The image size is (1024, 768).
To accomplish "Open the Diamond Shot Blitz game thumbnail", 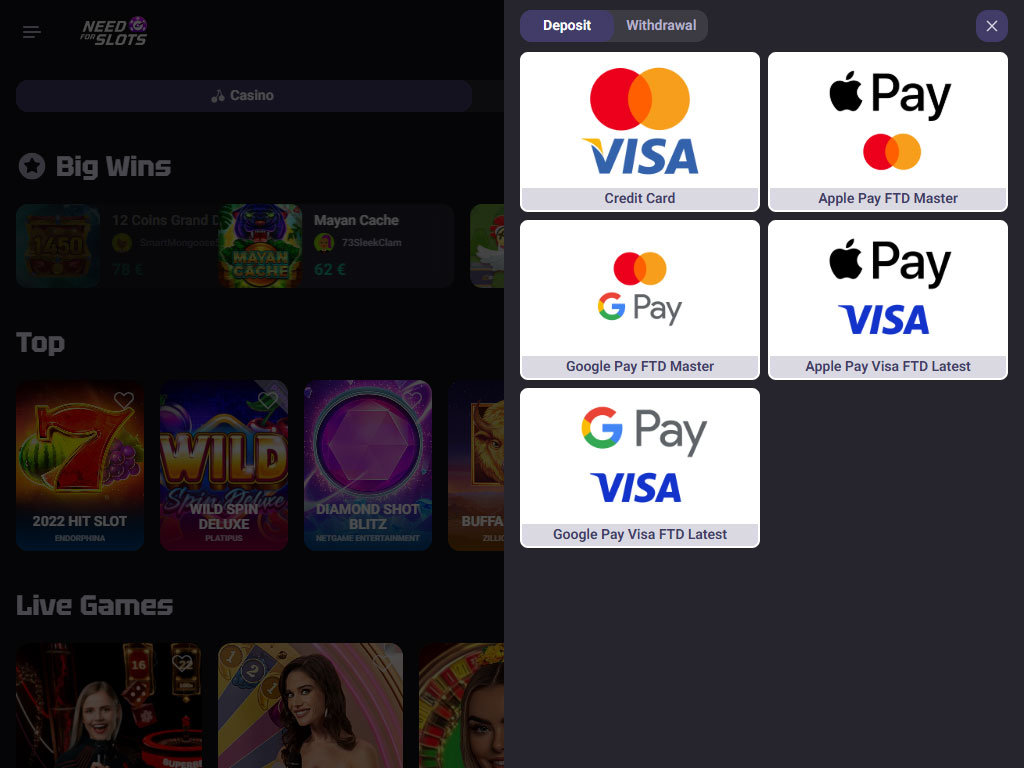I will tap(368, 466).
